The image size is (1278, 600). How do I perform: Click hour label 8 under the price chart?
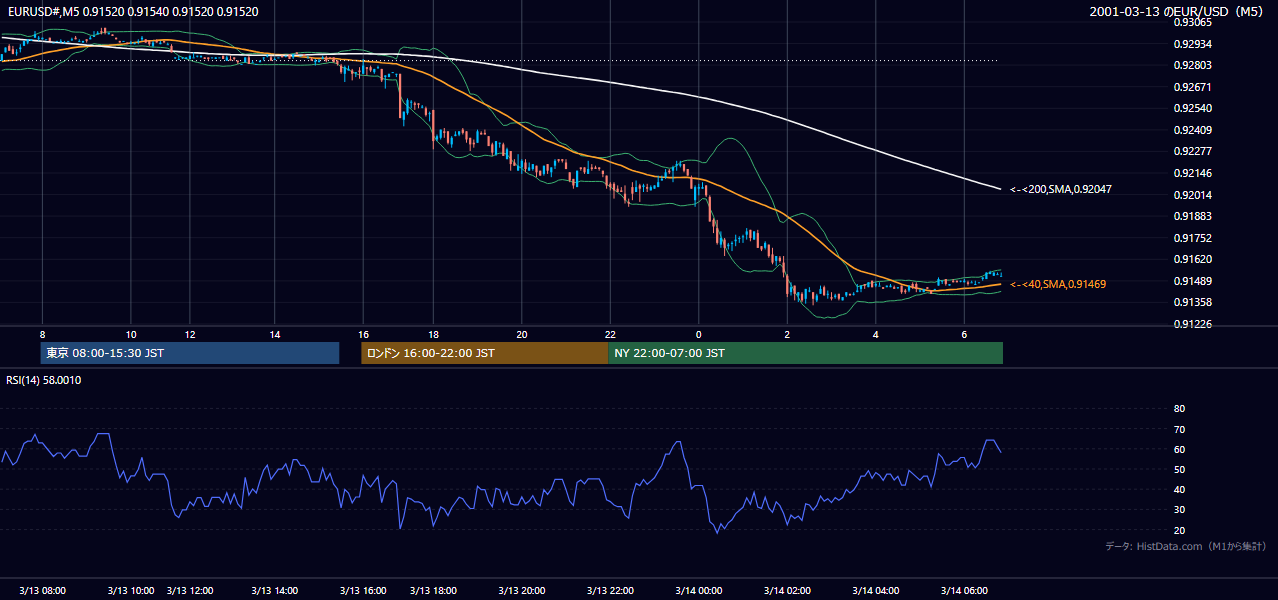[42, 334]
